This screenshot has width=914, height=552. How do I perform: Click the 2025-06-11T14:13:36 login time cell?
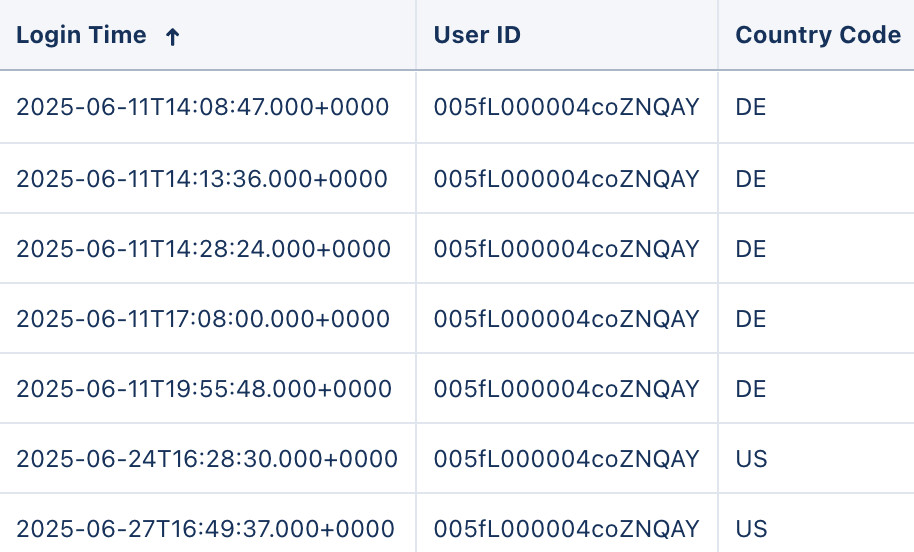(202, 178)
